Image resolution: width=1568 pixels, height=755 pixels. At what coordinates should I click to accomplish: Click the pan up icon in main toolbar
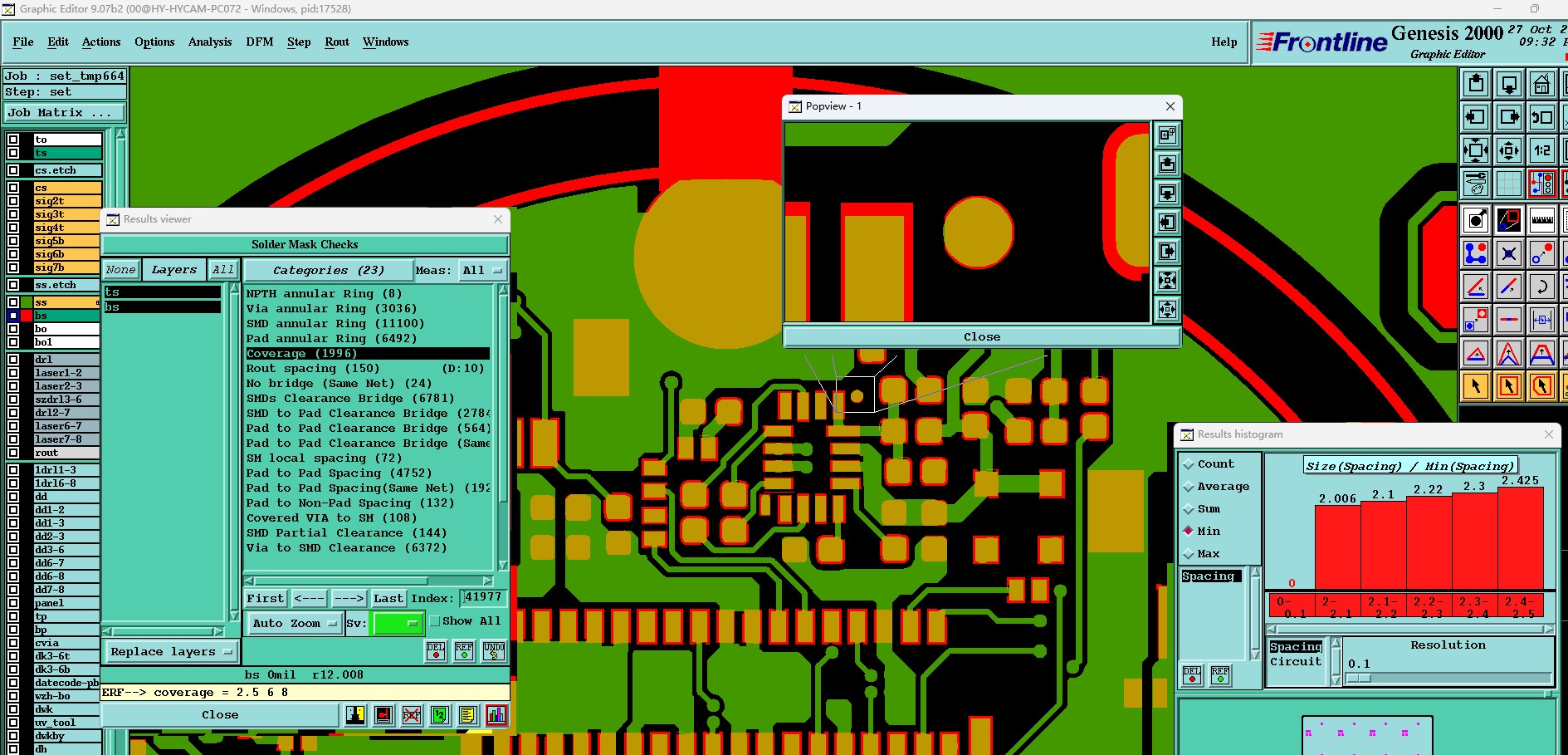click(1476, 84)
